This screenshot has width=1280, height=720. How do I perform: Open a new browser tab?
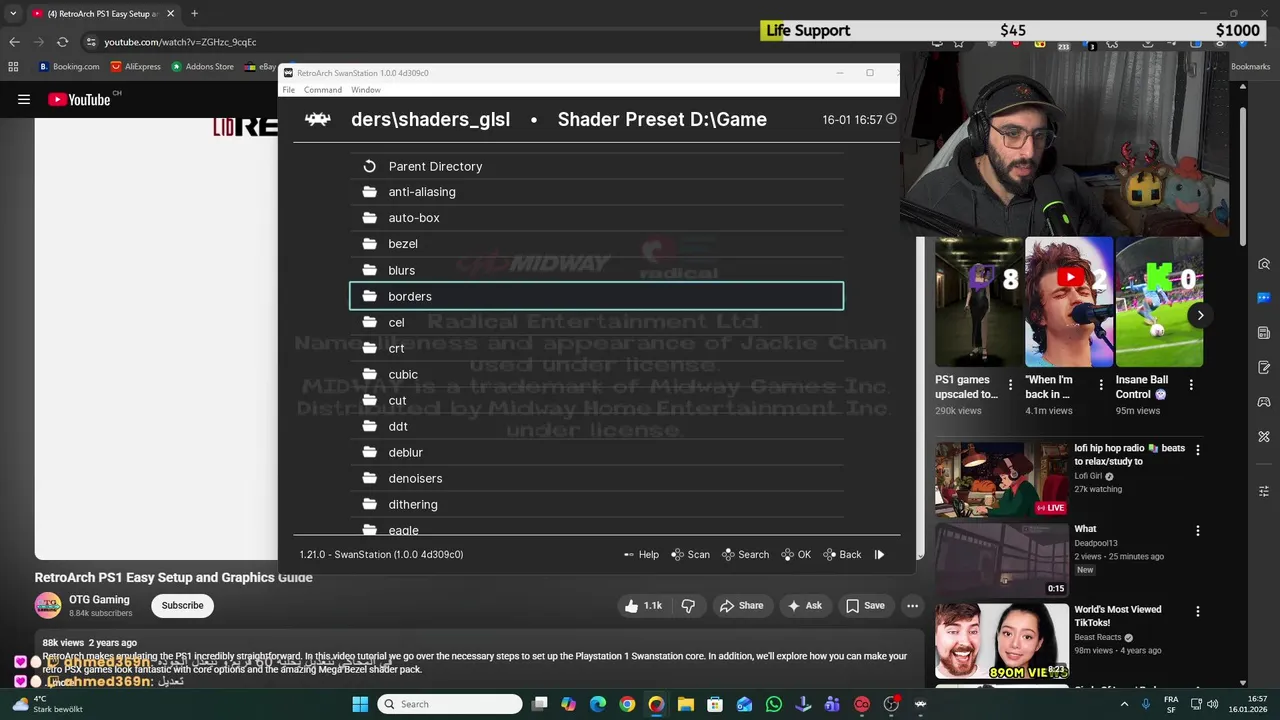194,14
